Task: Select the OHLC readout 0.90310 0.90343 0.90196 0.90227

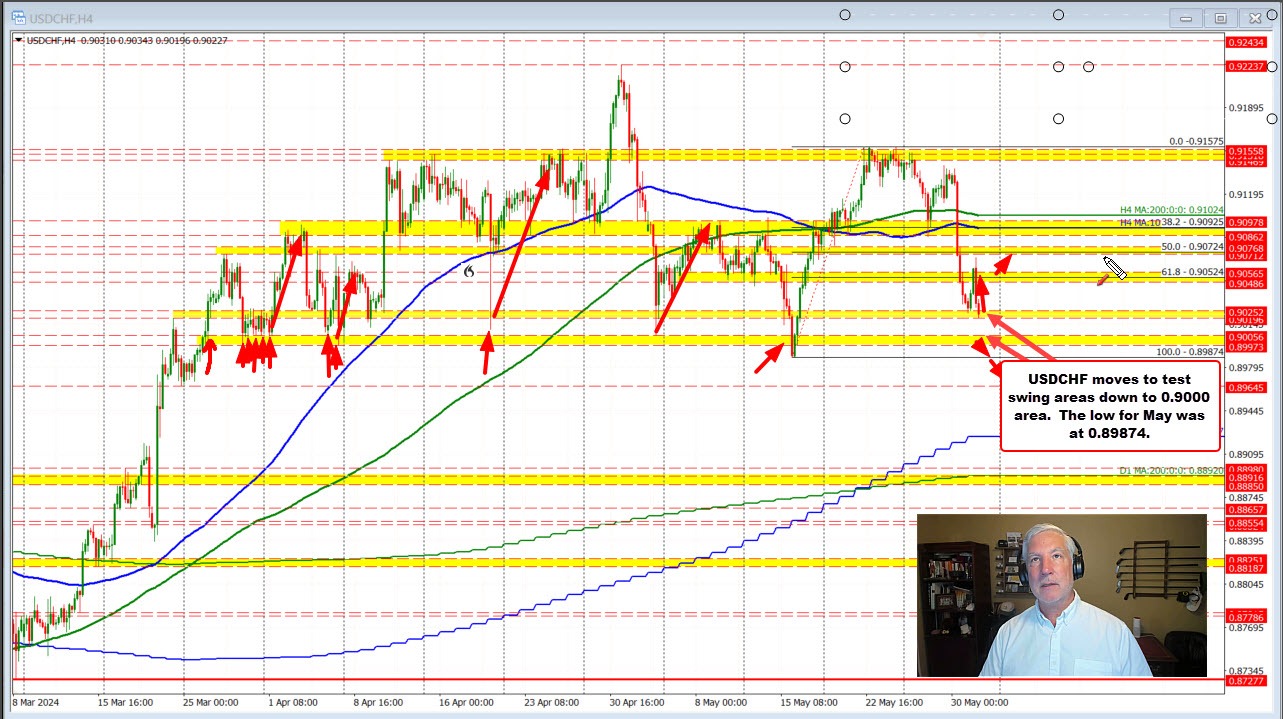Action: coord(153,40)
